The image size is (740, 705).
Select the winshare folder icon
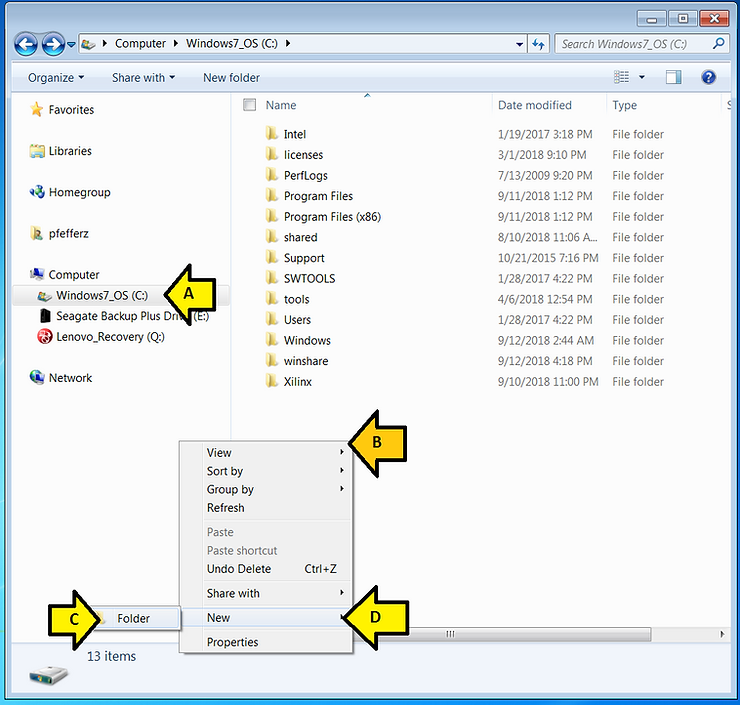tap(271, 361)
